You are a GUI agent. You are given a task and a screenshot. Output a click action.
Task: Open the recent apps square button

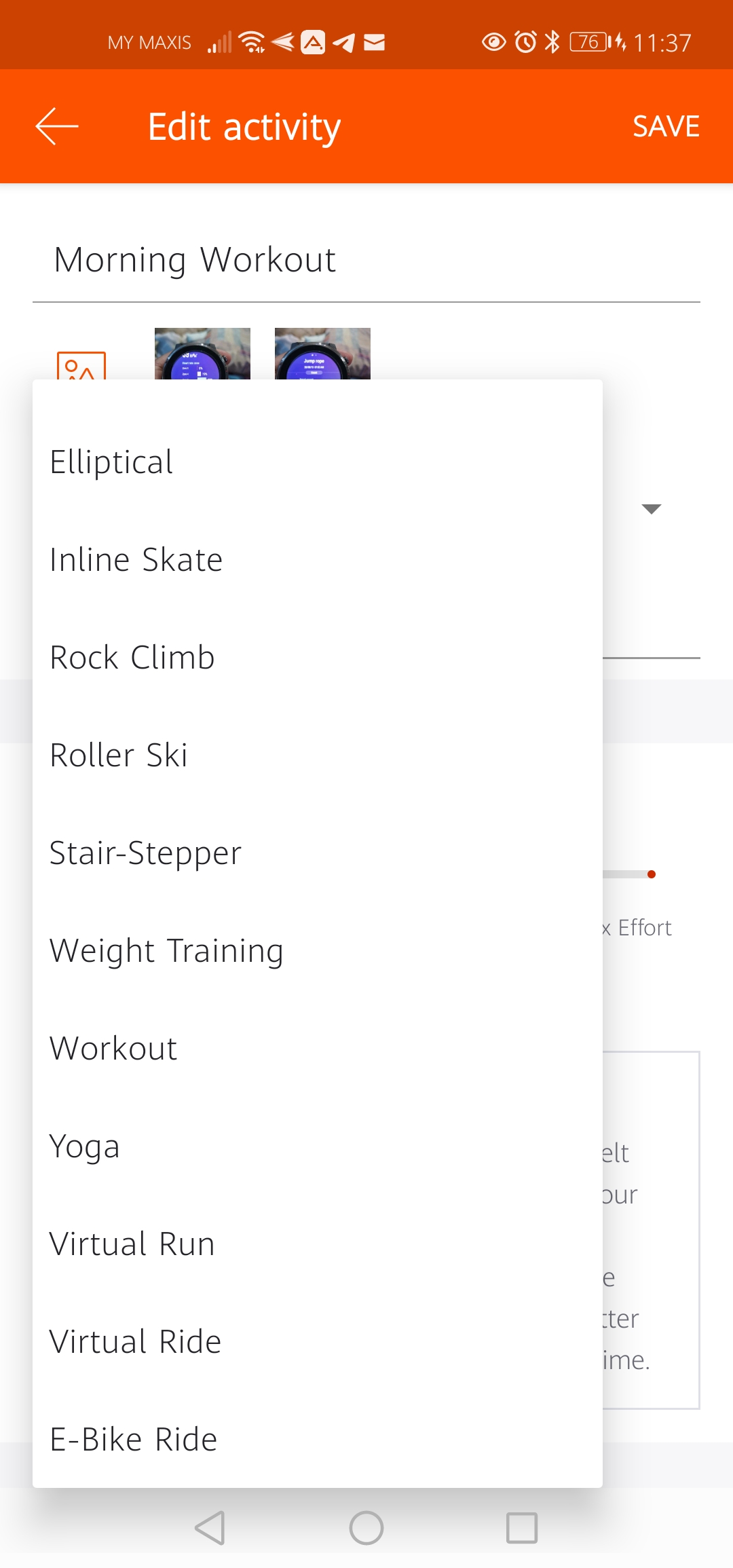522,1528
